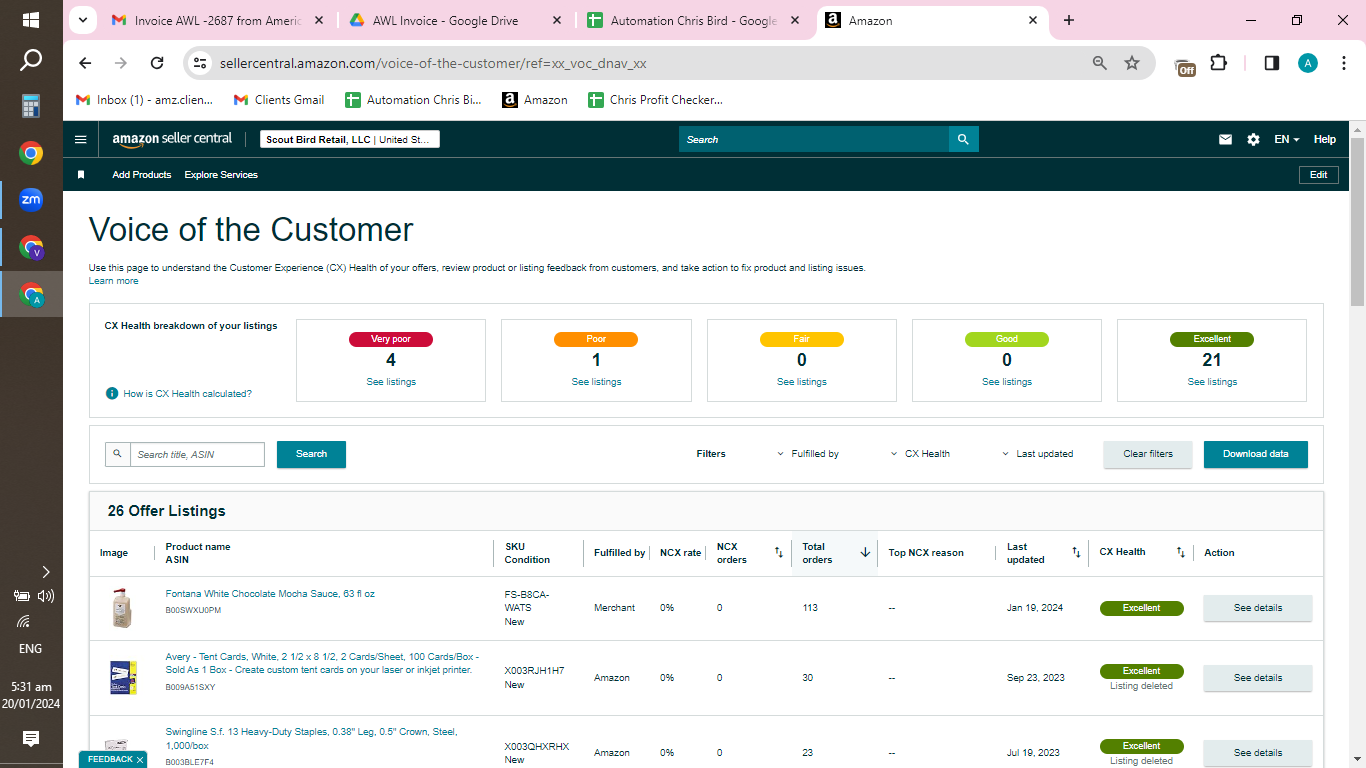Screen dimensions: 1366x768
Task: Click the Edit button in the top bar
Action: point(1319,175)
